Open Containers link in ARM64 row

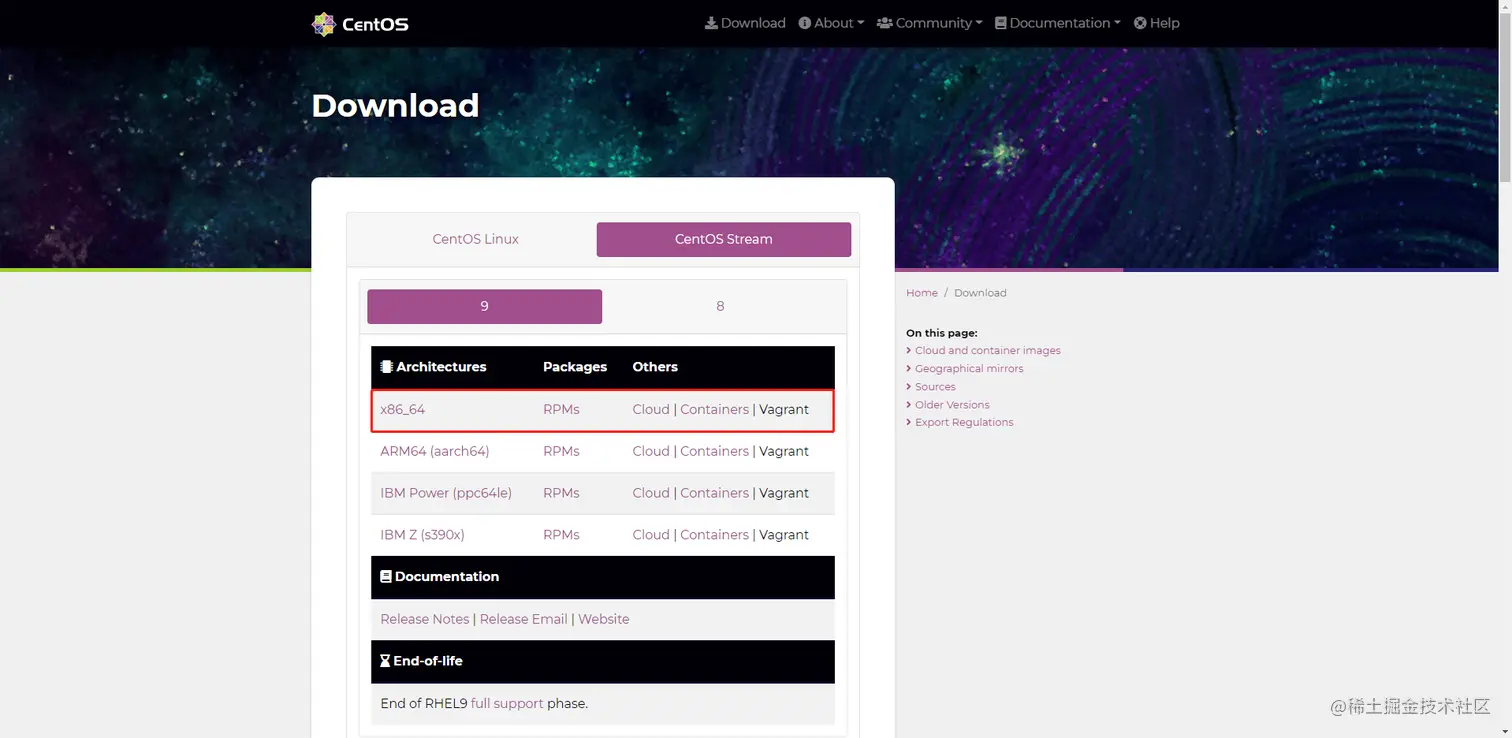[714, 451]
